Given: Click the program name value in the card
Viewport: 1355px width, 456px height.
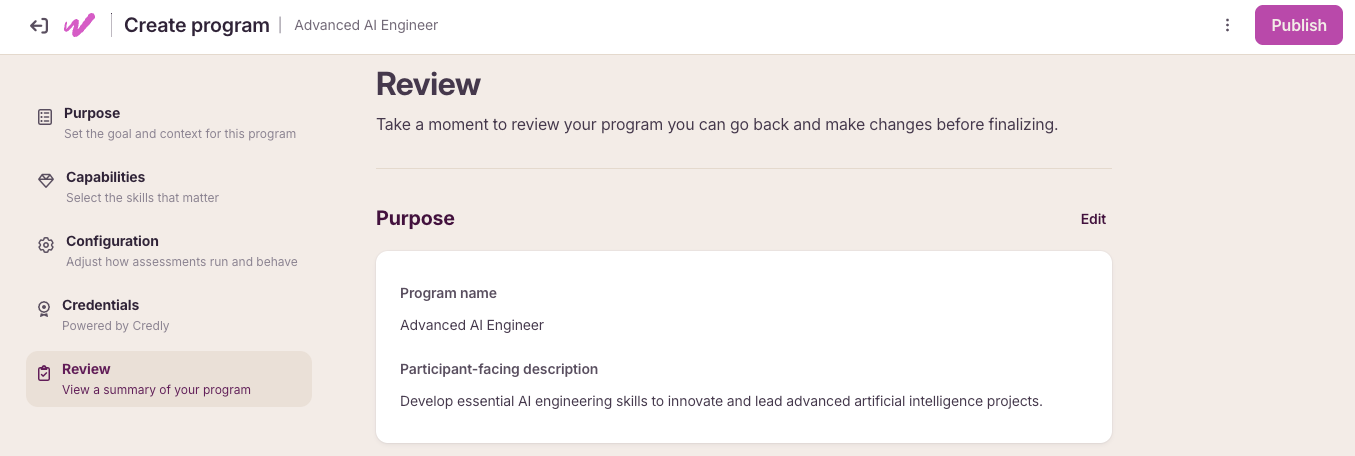Looking at the screenshot, I should (x=472, y=325).
